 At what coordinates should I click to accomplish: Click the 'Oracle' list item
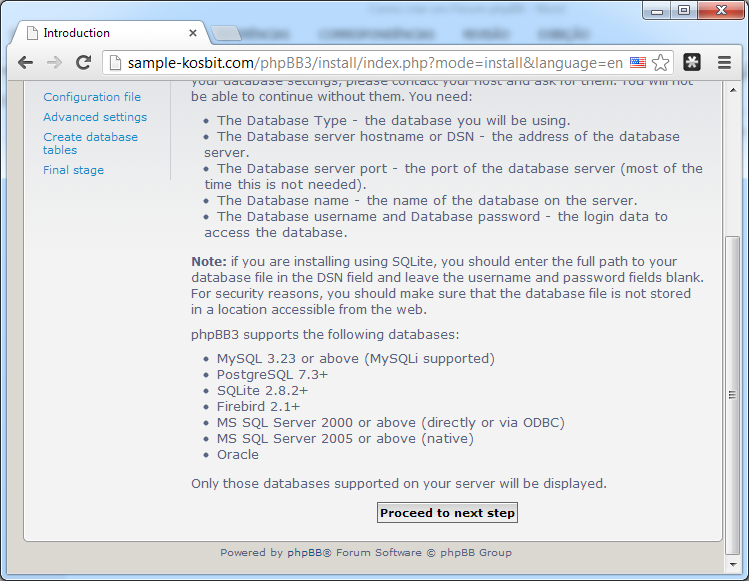tap(238, 455)
